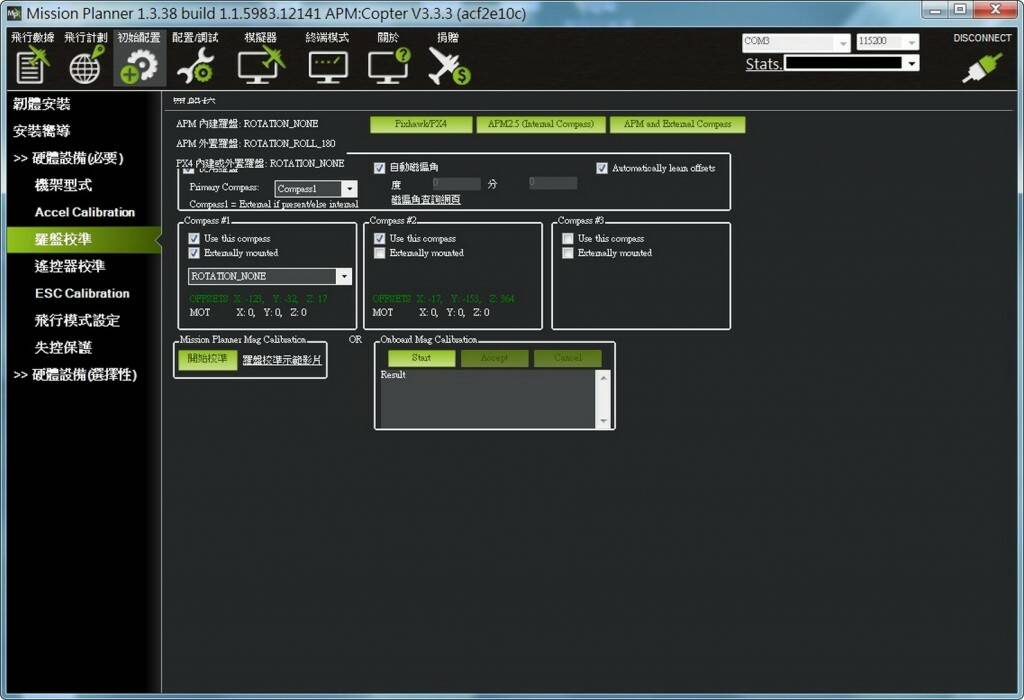The image size is (1024, 700).
Task: Click Accept in Onboard Mag Calibration
Action: click(x=494, y=358)
